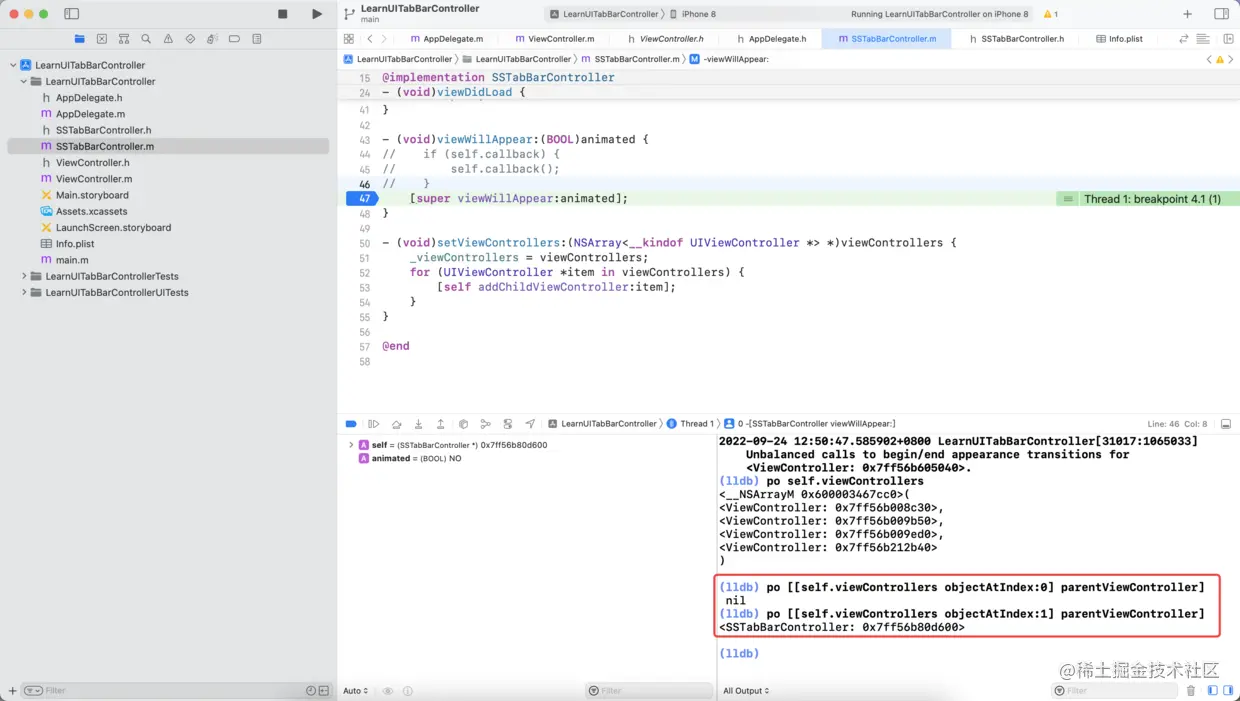
Task: Switch to ViewController.h tab
Action: [665, 39]
